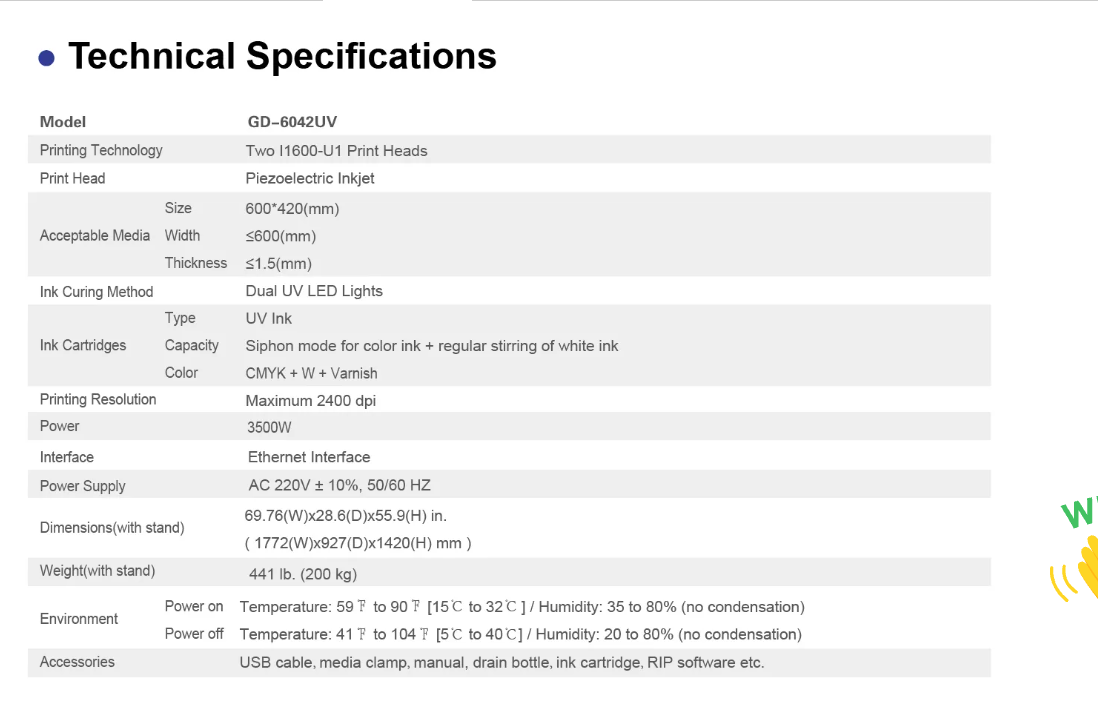Screen dimensions: 1098x716
Task: Click the blue bullet before Technical Specifications
Action: tap(46, 58)
